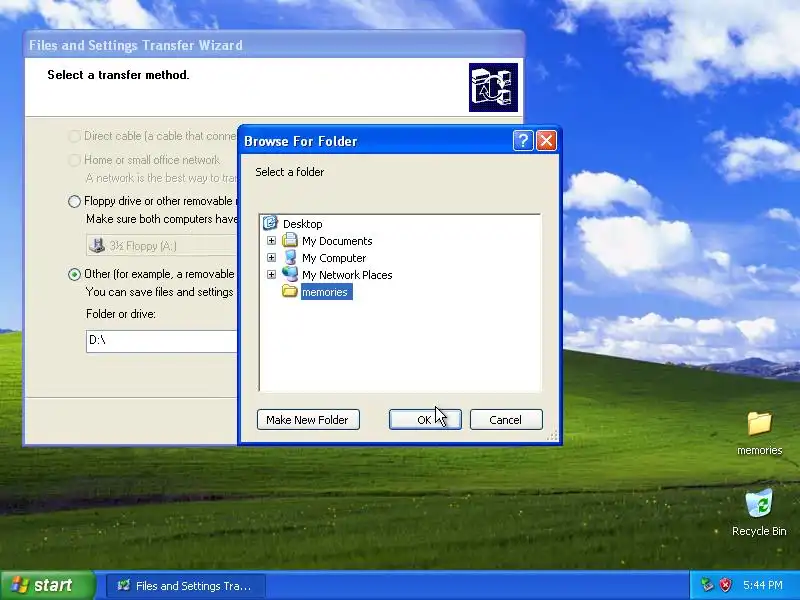The width and height of the screenshot is (800, 600).
Task: Click the 5:44 PM clock
Action: click(763, 585)
